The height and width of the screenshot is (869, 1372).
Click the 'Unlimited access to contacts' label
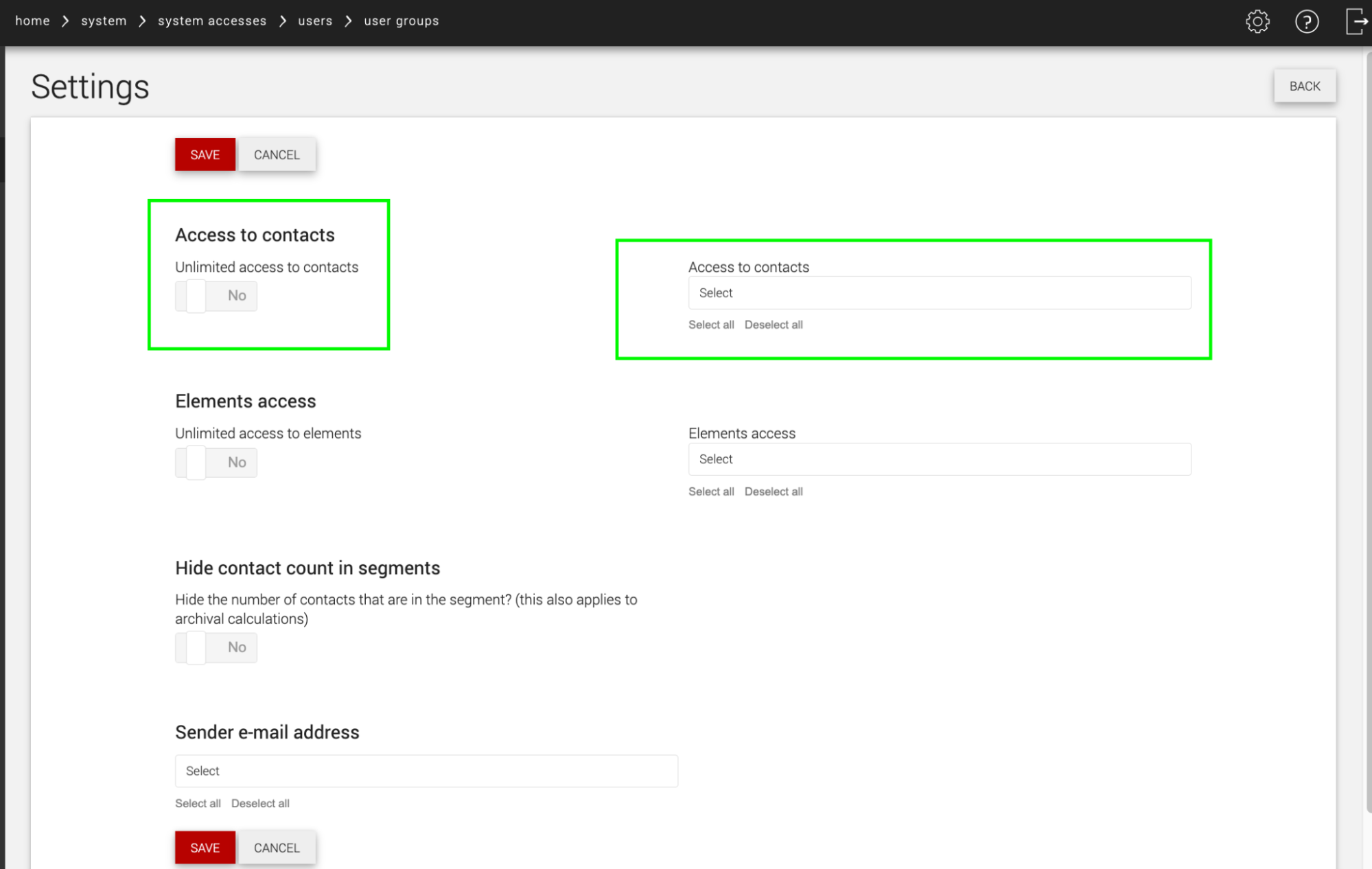coord(266,267)
